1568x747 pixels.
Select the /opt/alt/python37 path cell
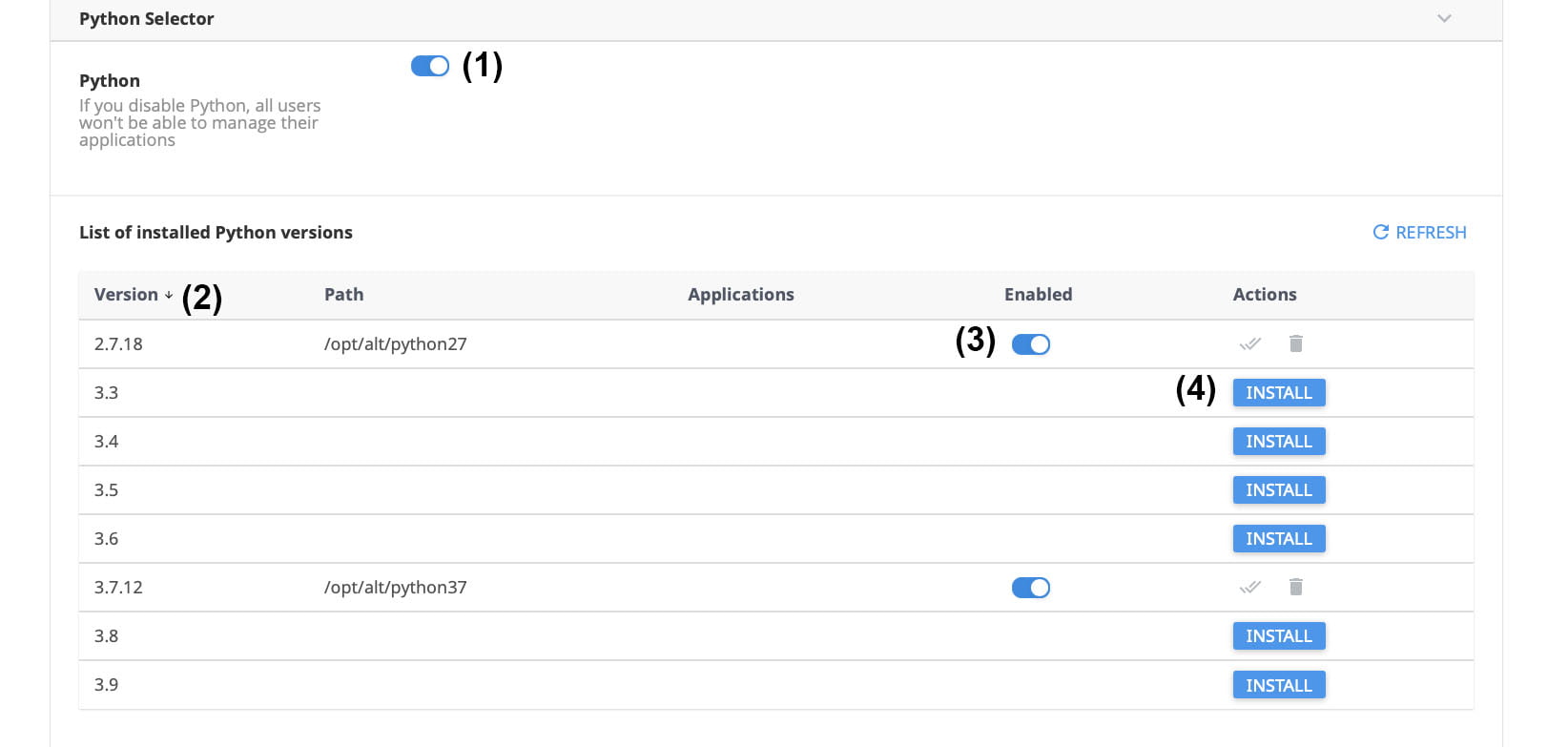(x=396, y=588)
